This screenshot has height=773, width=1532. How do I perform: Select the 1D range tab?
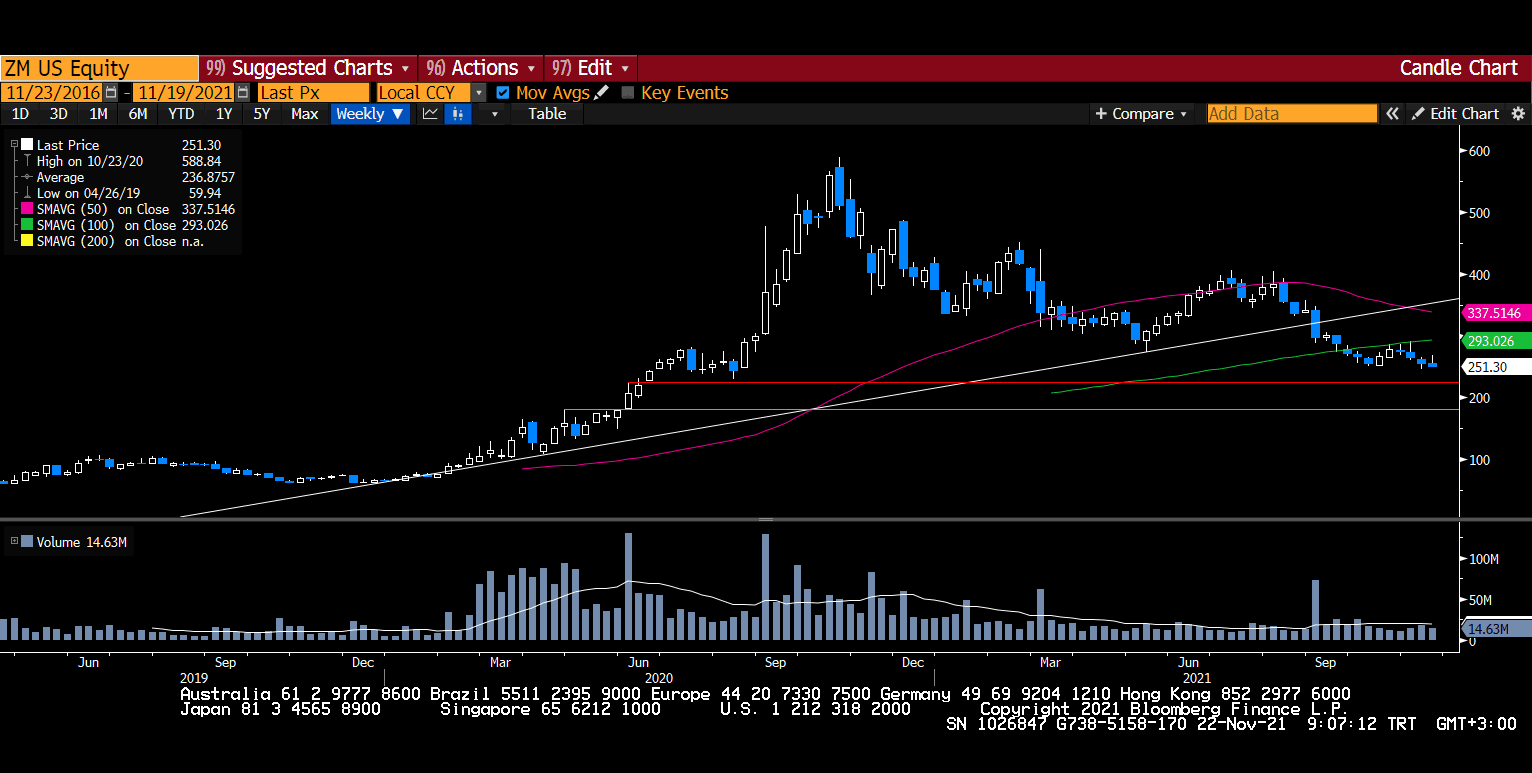20,113
